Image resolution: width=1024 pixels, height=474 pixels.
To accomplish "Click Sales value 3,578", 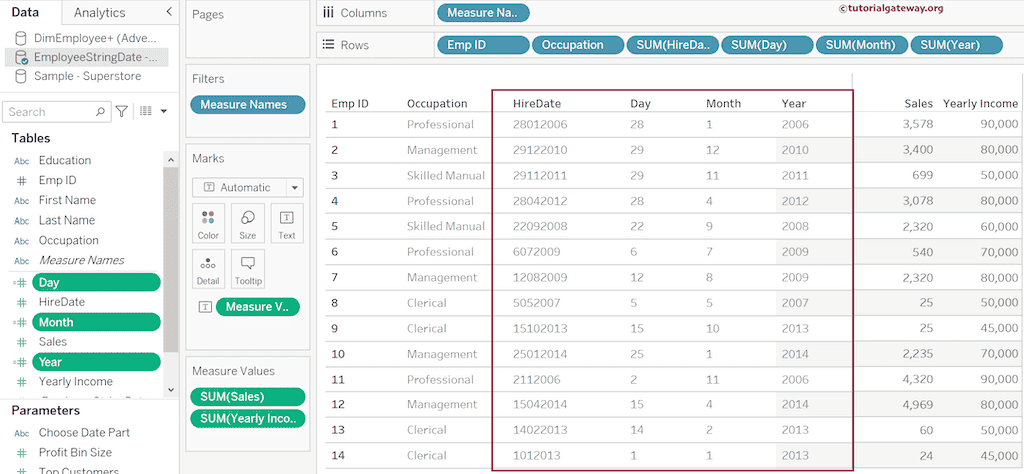I will [918, 124].
